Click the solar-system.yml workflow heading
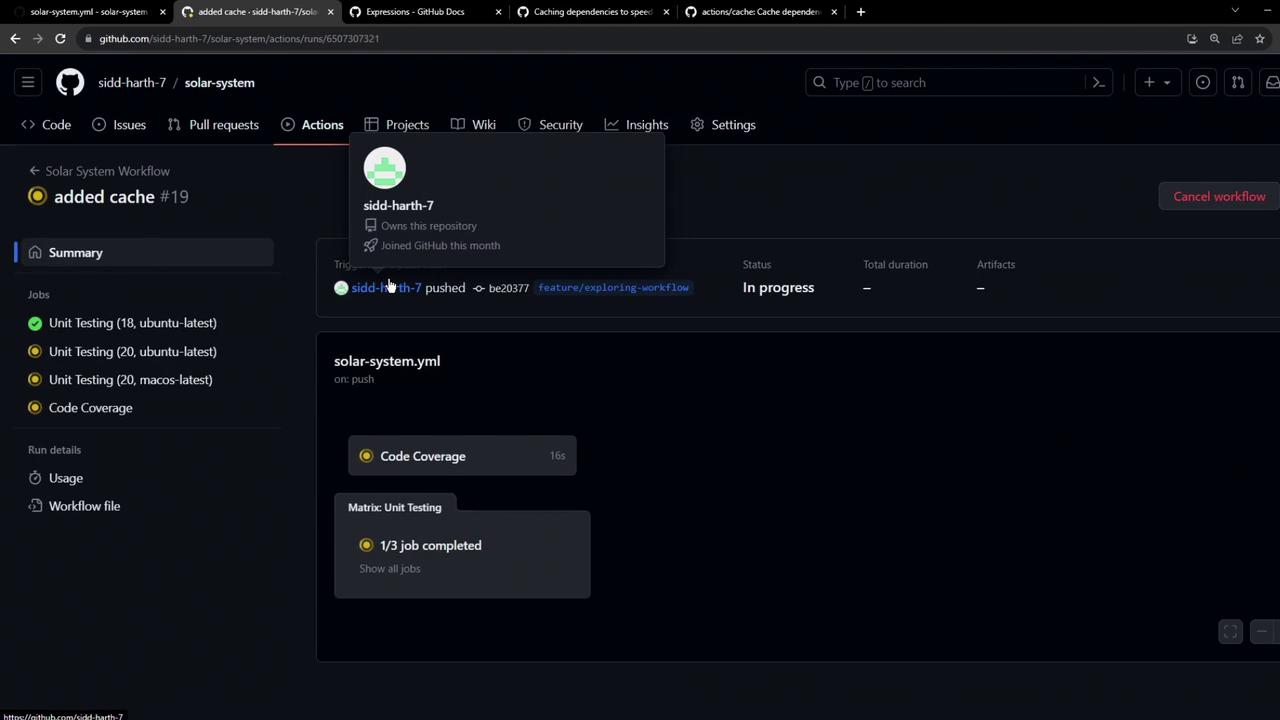 pyautogui.click(x=387, y=361)
